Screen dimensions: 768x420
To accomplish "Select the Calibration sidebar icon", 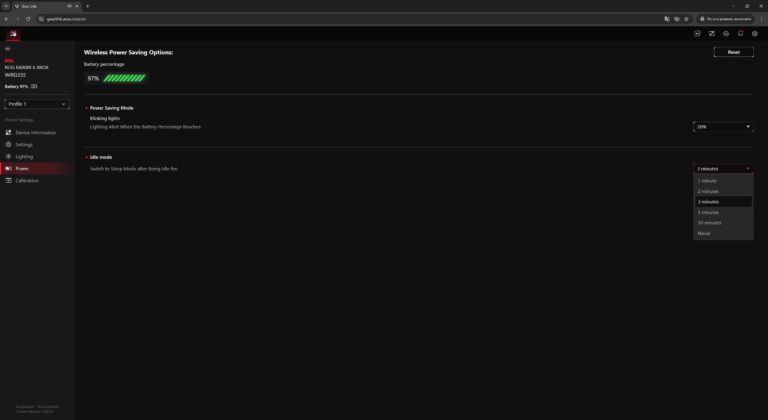I will click(x=8, y=180).
